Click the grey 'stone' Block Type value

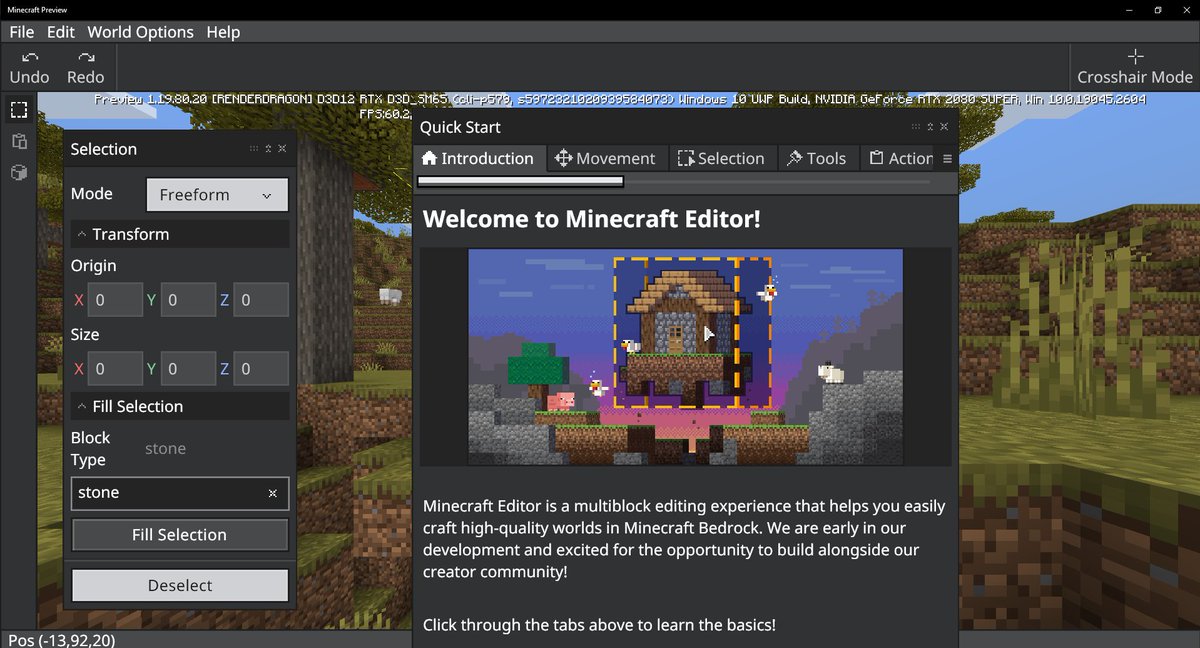pos(165,449)
